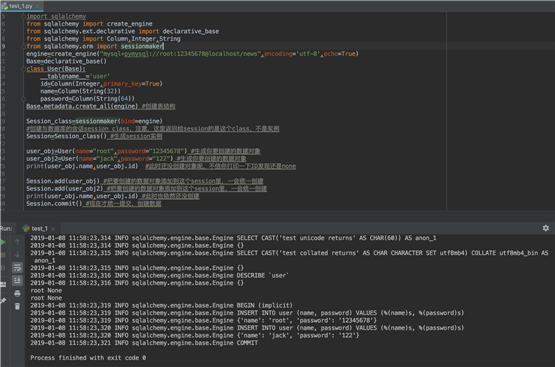Collapse the class User(Base) fold marker
Viewport: 555px width, 367px height.
(23, 69)
